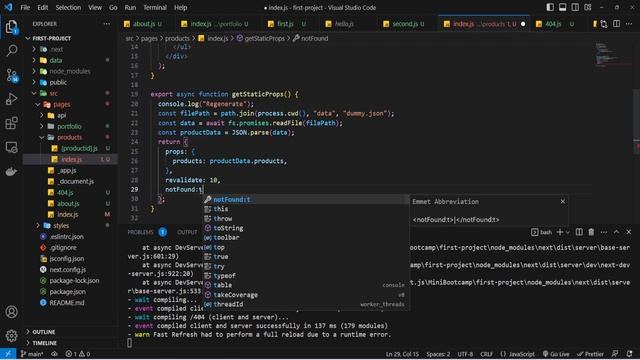Screen dimensions: 640x360
Task: Close the terminal panel
Action: tap(629, 232)
